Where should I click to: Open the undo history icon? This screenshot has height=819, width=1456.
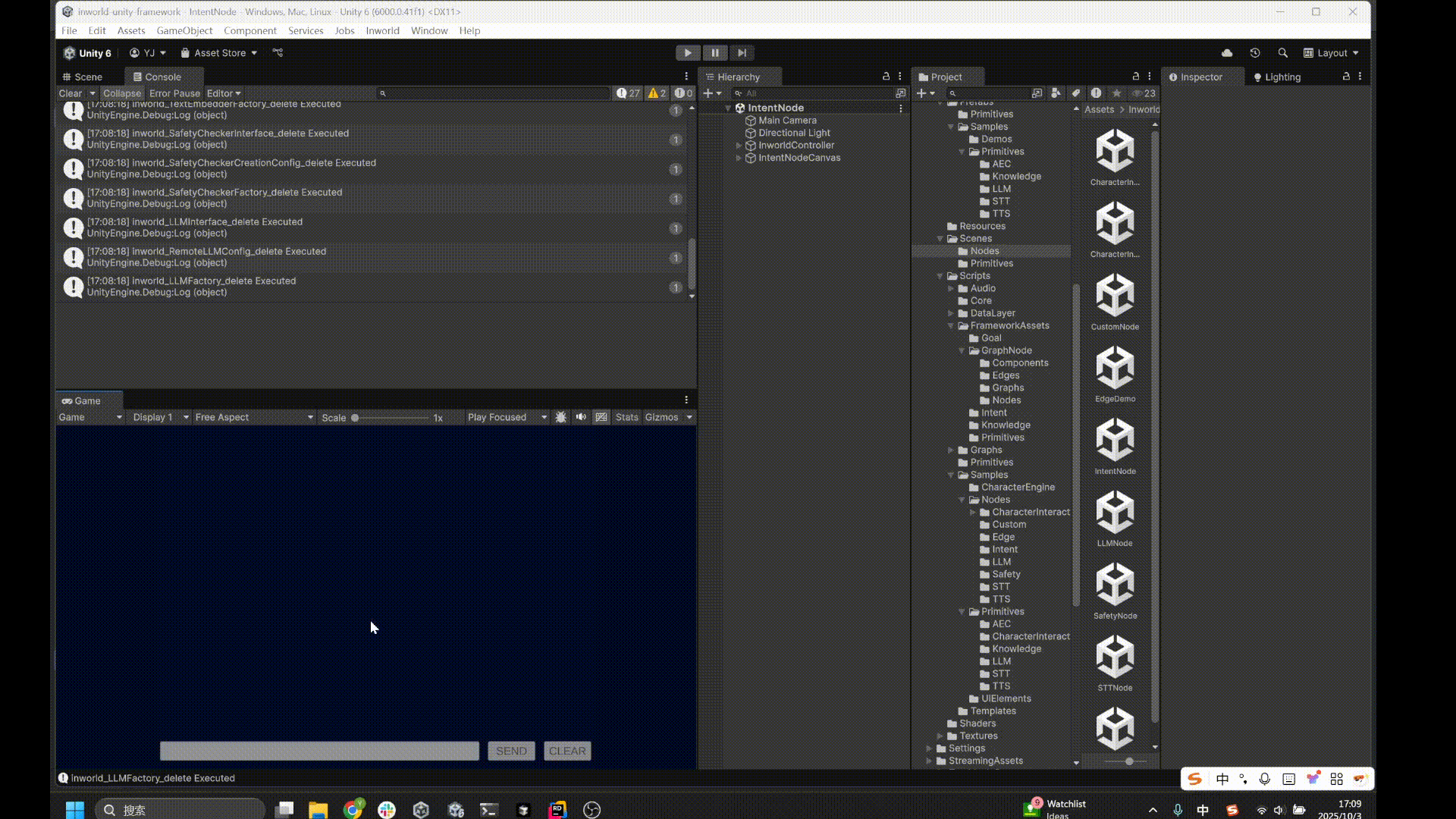1255,53
